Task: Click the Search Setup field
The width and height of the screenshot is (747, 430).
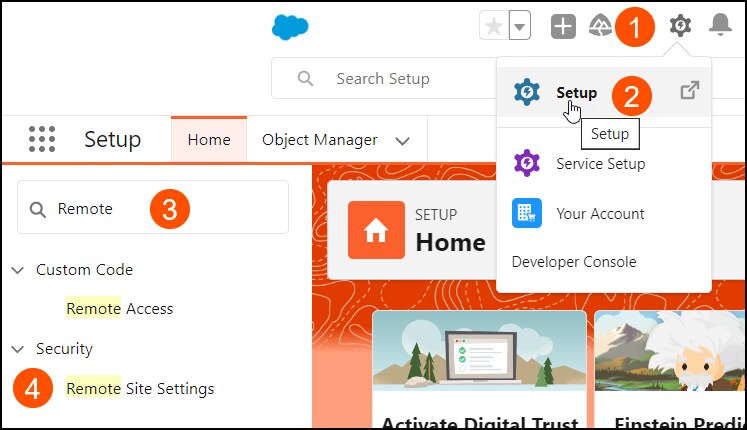Action: (x=384, y=79)
